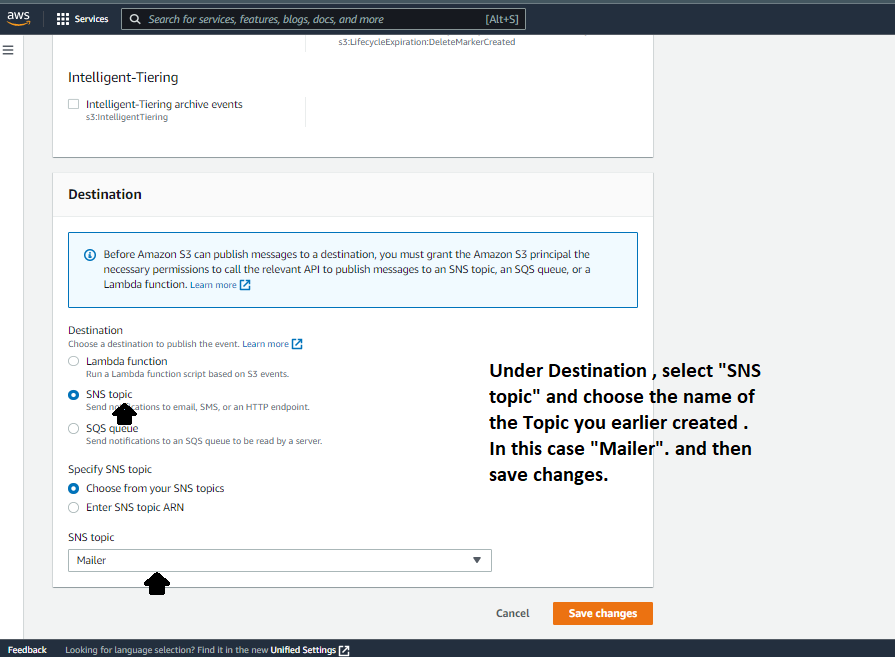Open Learn more link under Destination

tap(265, 344)
